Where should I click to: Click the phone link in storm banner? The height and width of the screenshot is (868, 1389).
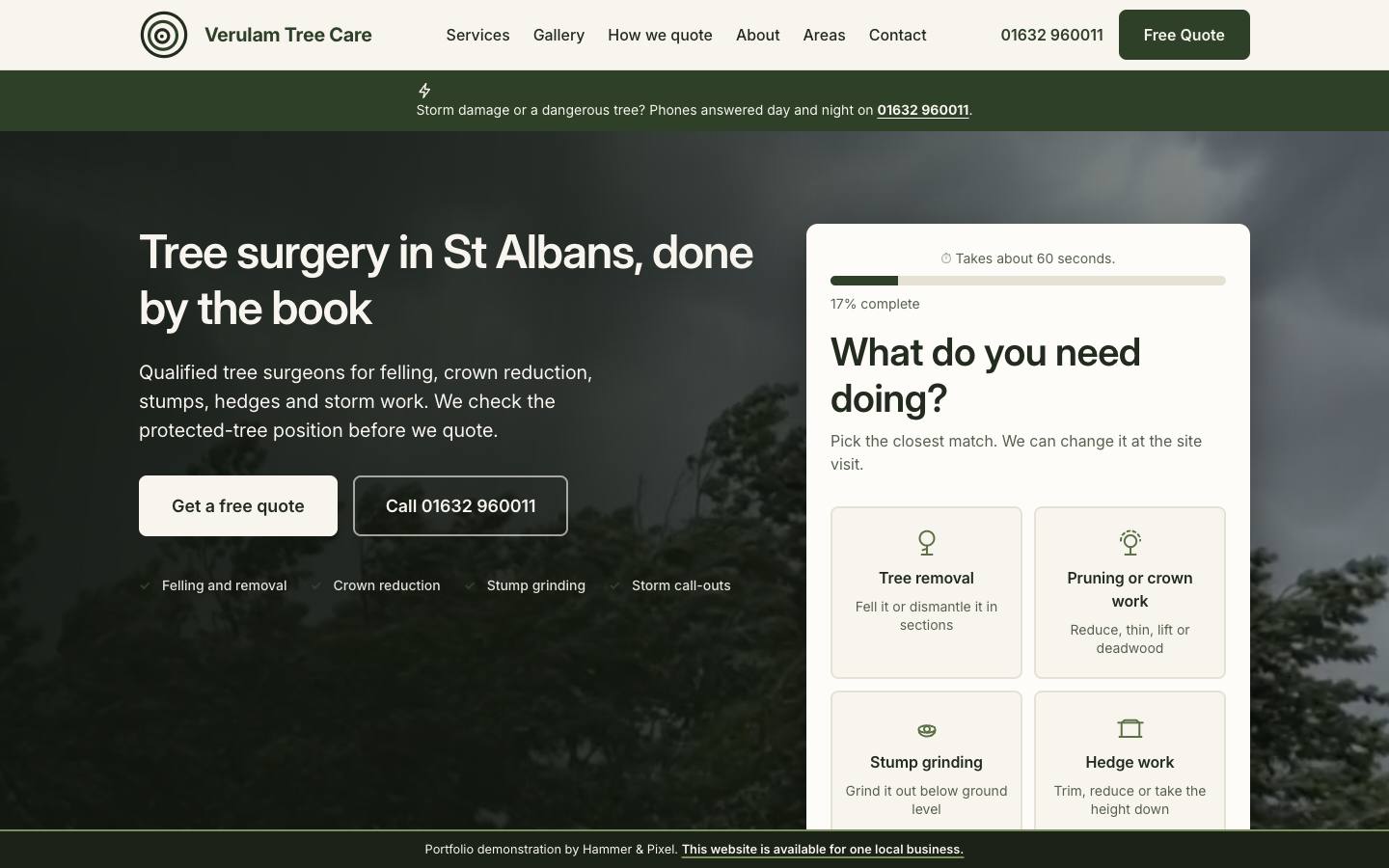(x=922, y=110)
